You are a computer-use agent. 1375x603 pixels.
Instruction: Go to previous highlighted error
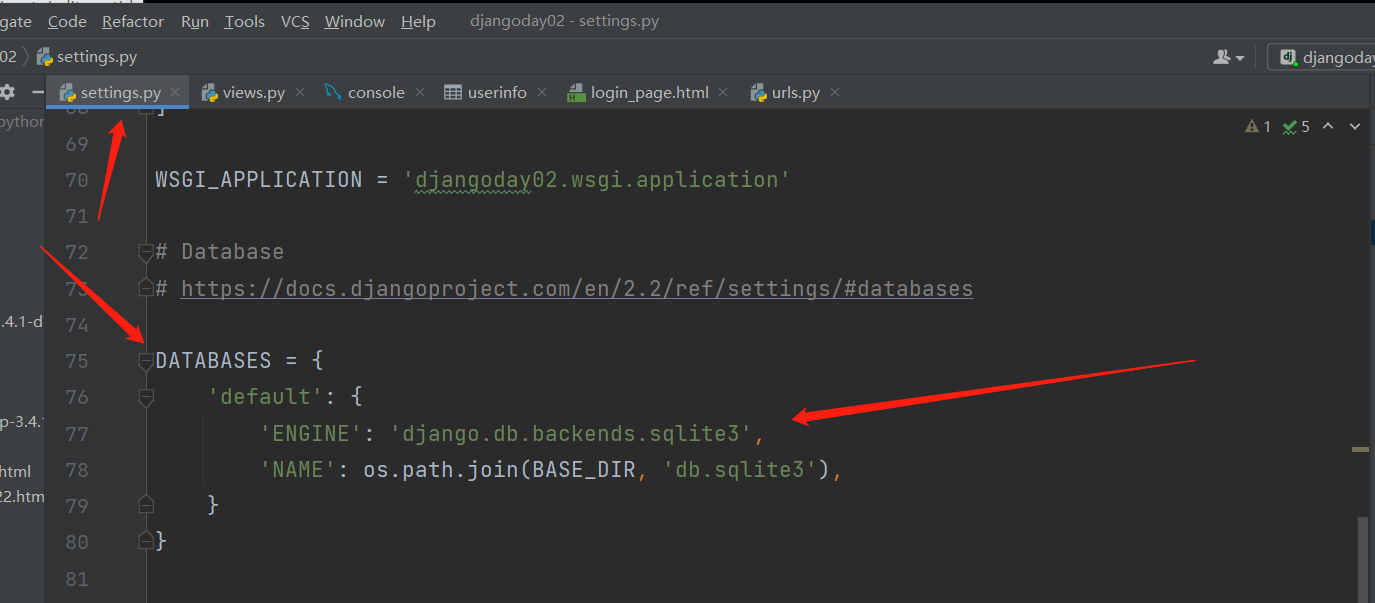point(1328,127)
